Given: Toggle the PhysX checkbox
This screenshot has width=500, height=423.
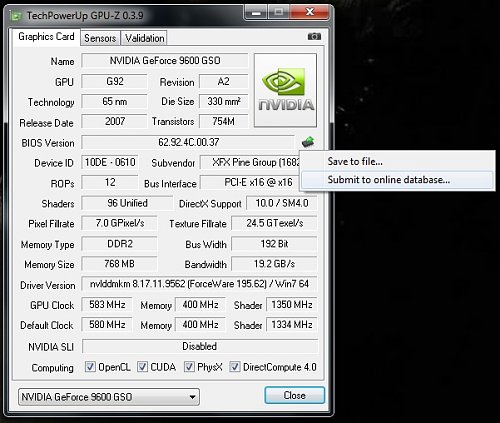Looking at the screenshot, I should coord(189,367).
